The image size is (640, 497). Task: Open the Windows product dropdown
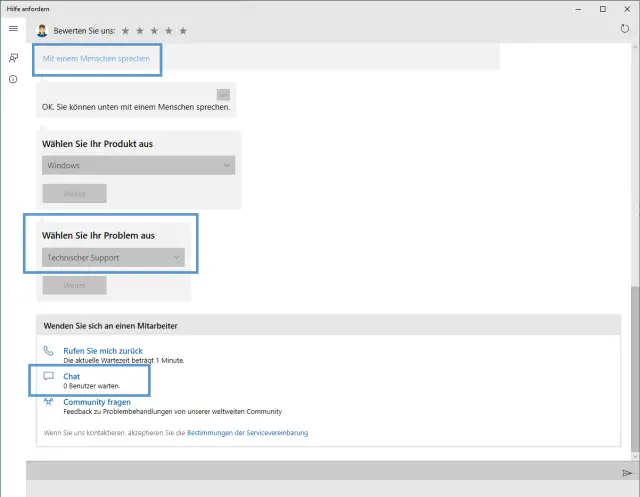coord(138,165)
